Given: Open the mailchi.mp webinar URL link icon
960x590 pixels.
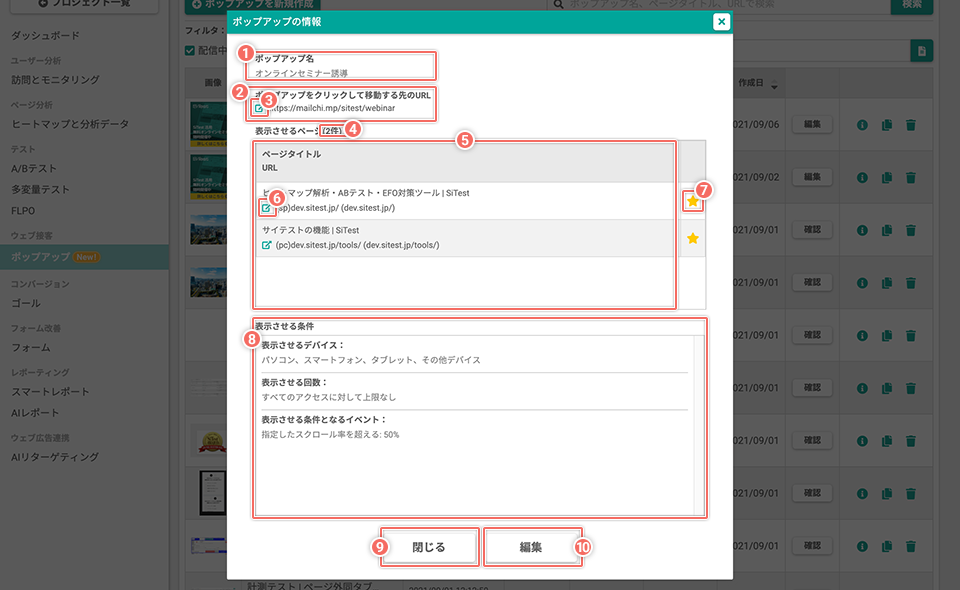Looking at the screenshot, I should pyautogui.click(x=260, y=108).
